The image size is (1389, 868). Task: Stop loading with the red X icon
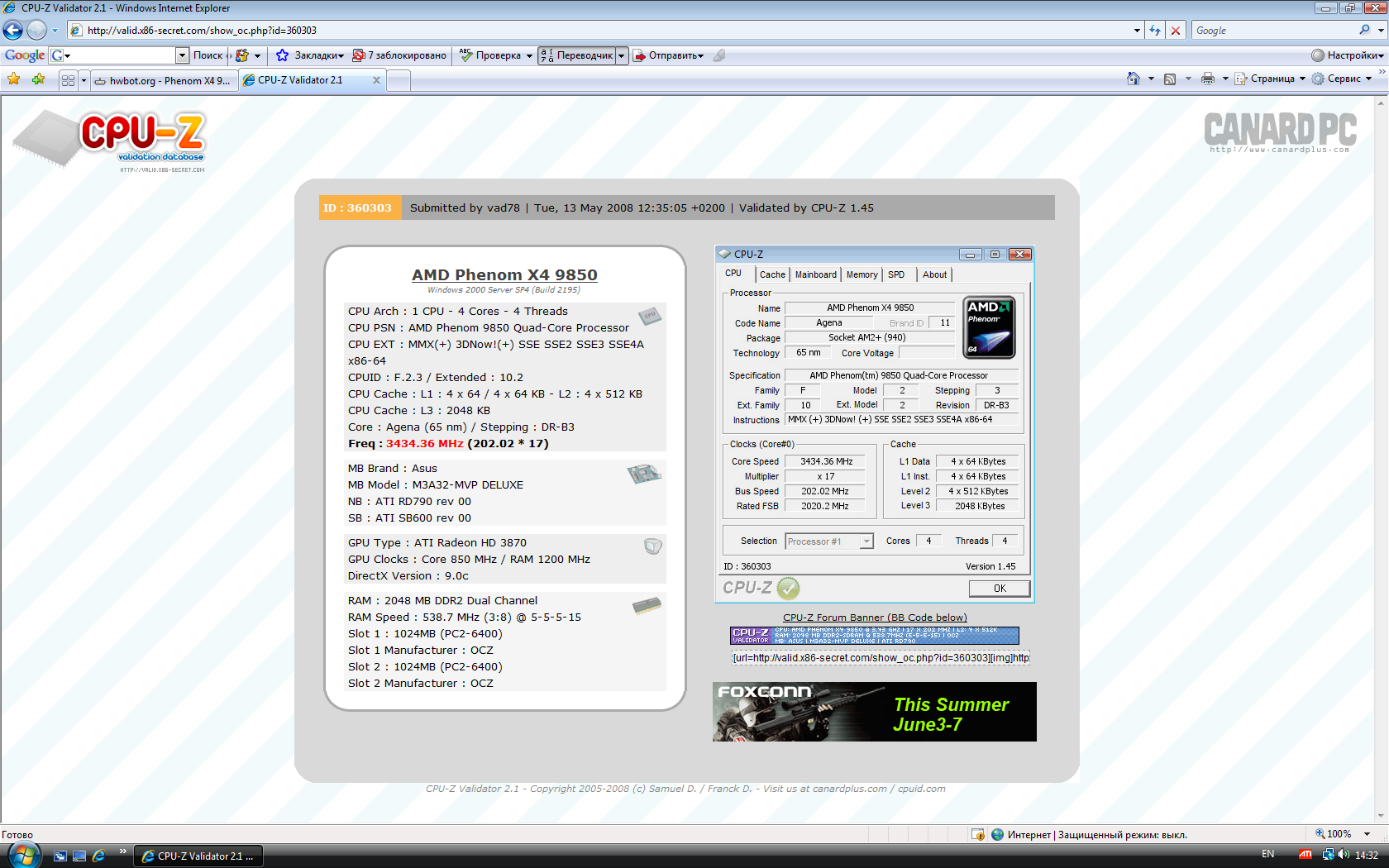tap(1176, 31)
